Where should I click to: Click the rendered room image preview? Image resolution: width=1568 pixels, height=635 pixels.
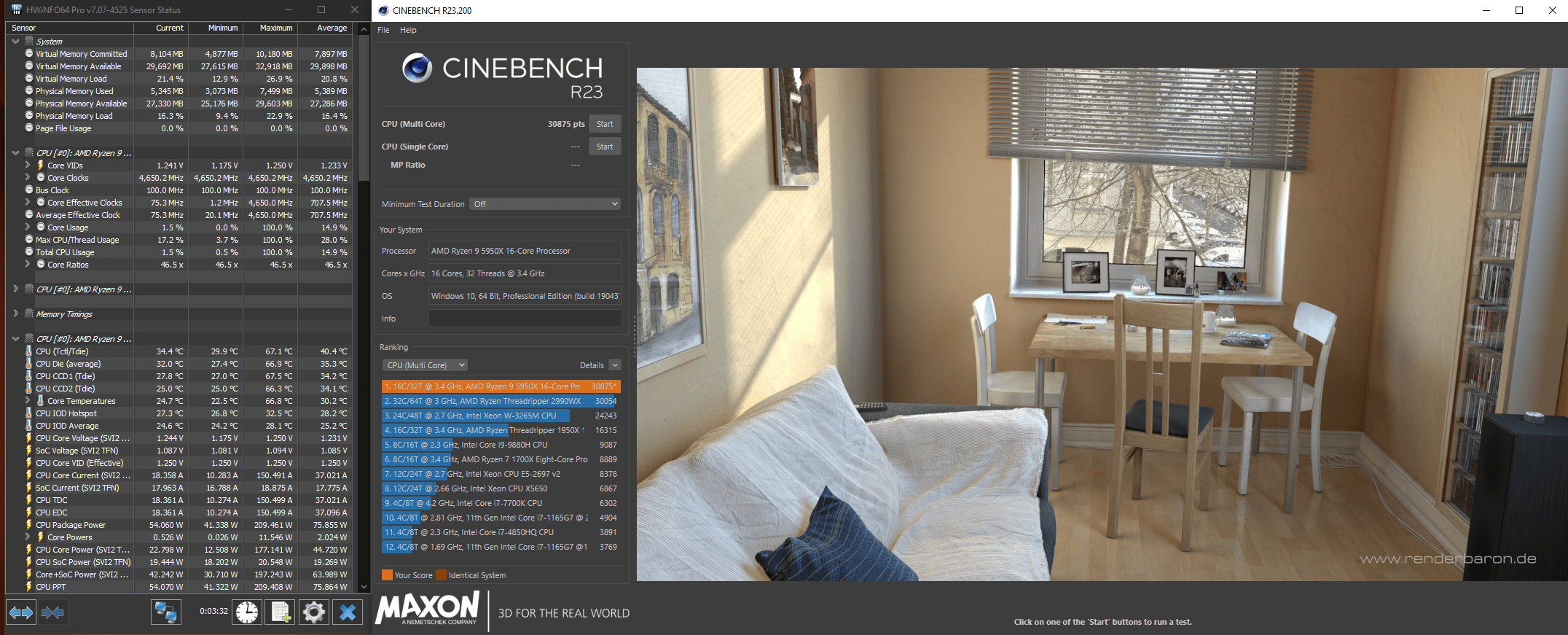pos(1102,324)
